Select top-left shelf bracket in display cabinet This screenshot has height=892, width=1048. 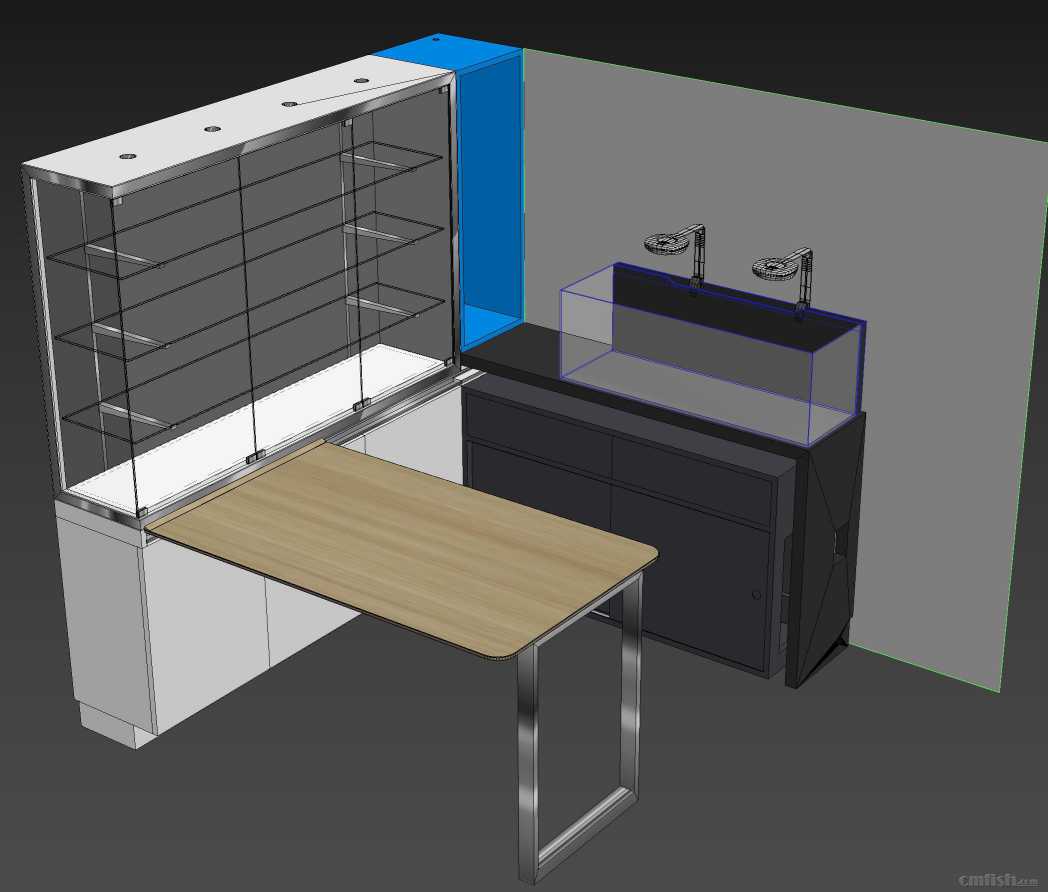(122, 258)
